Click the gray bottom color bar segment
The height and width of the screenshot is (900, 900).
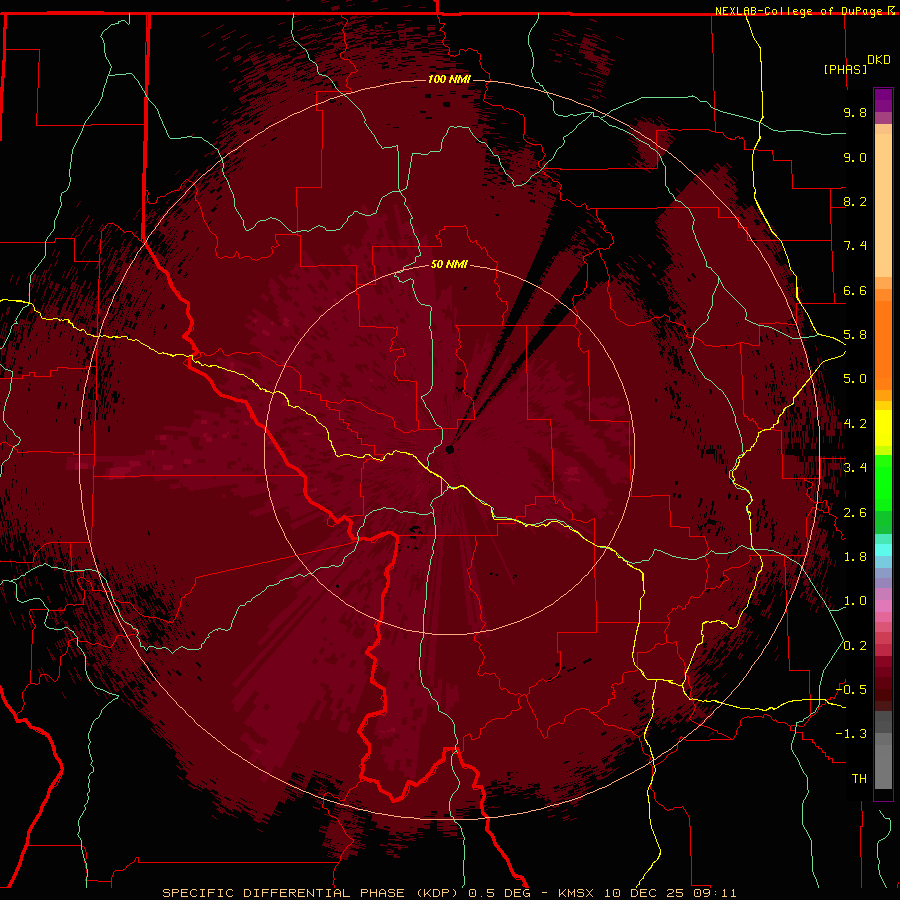(883, 766)
